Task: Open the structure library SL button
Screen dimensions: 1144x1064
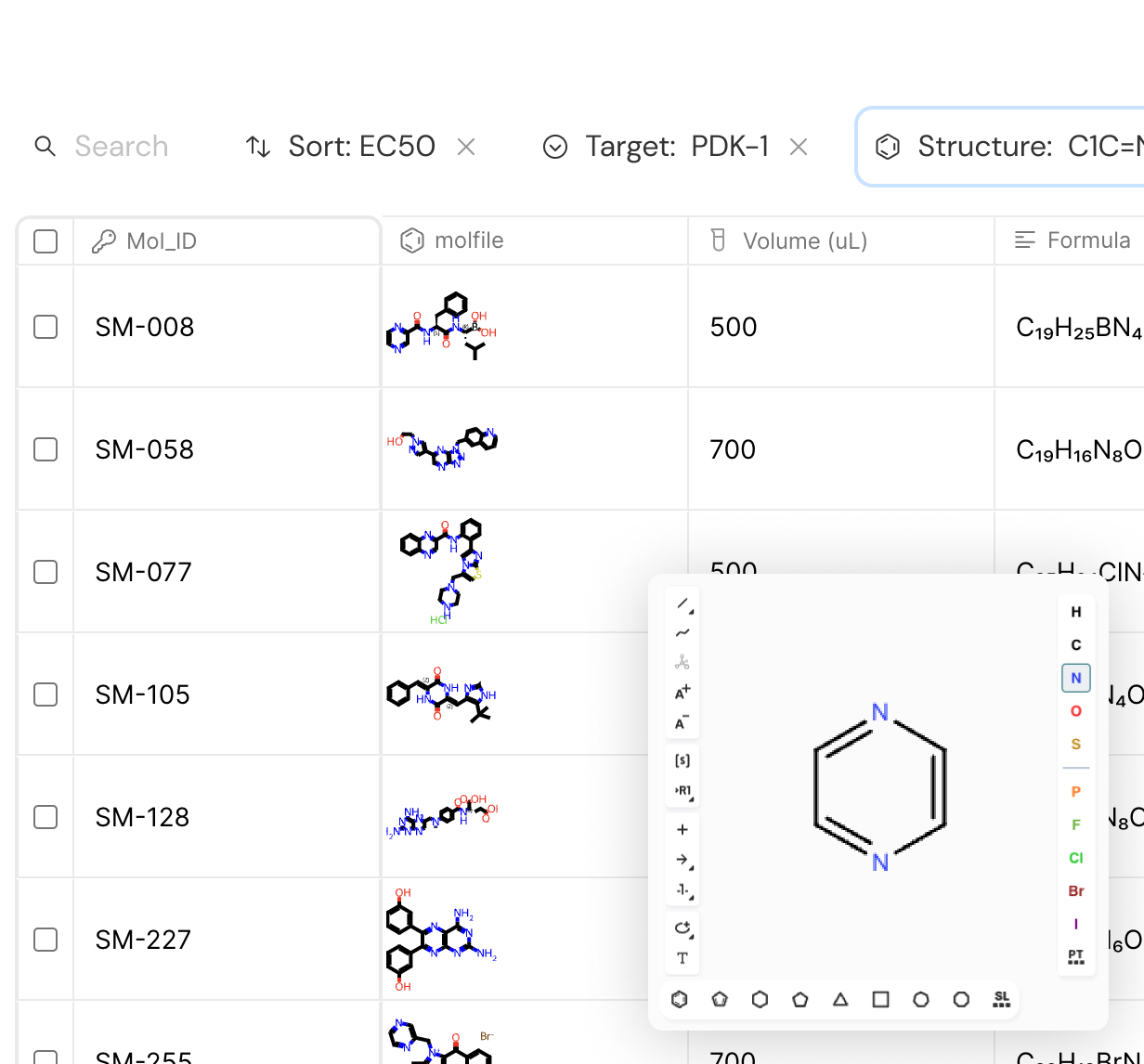Action: [1001, 999]
